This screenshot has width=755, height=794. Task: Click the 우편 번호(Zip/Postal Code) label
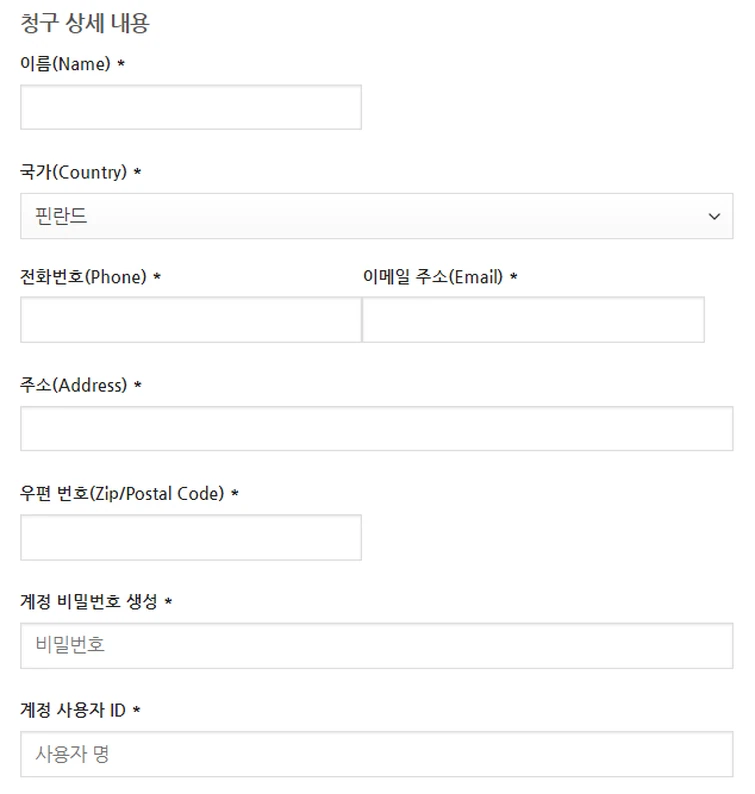[x=122, y=493]
